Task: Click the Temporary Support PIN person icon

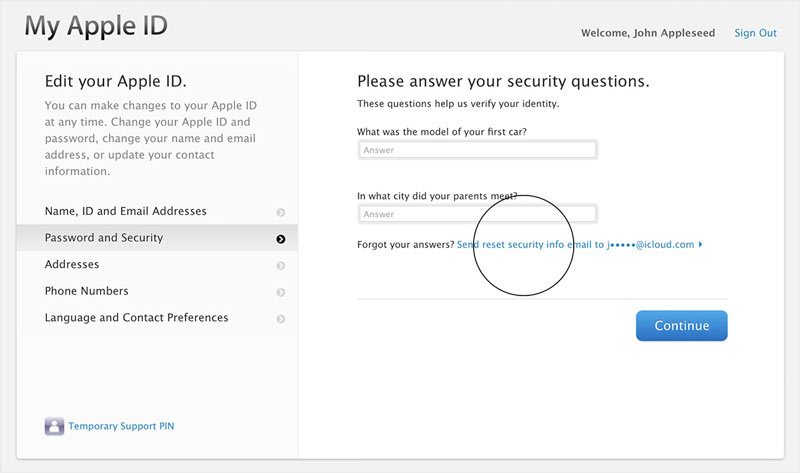Action: (54, 427)
